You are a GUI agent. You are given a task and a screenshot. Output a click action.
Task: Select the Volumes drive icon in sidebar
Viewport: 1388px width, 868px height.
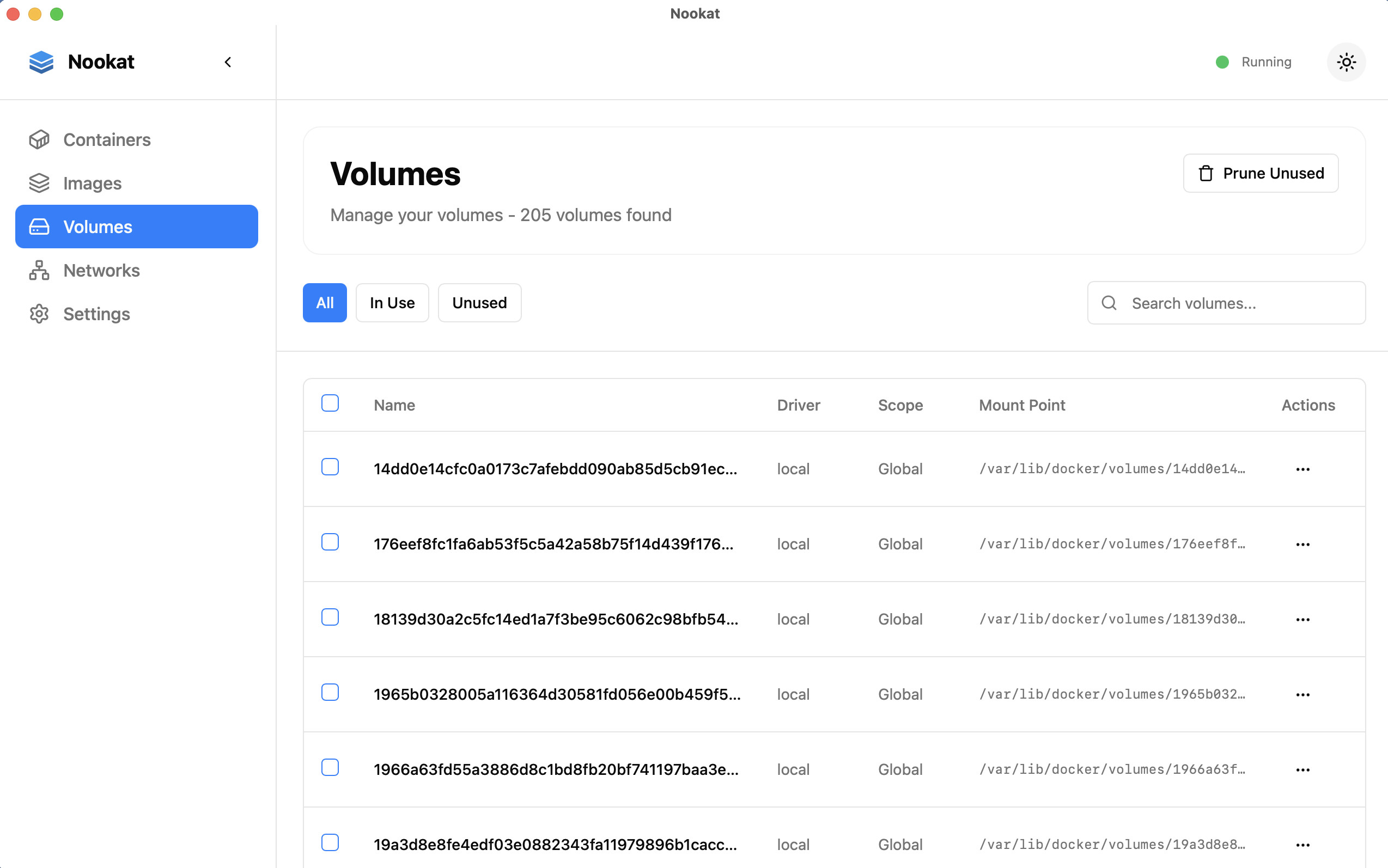[x=39, y=227]
